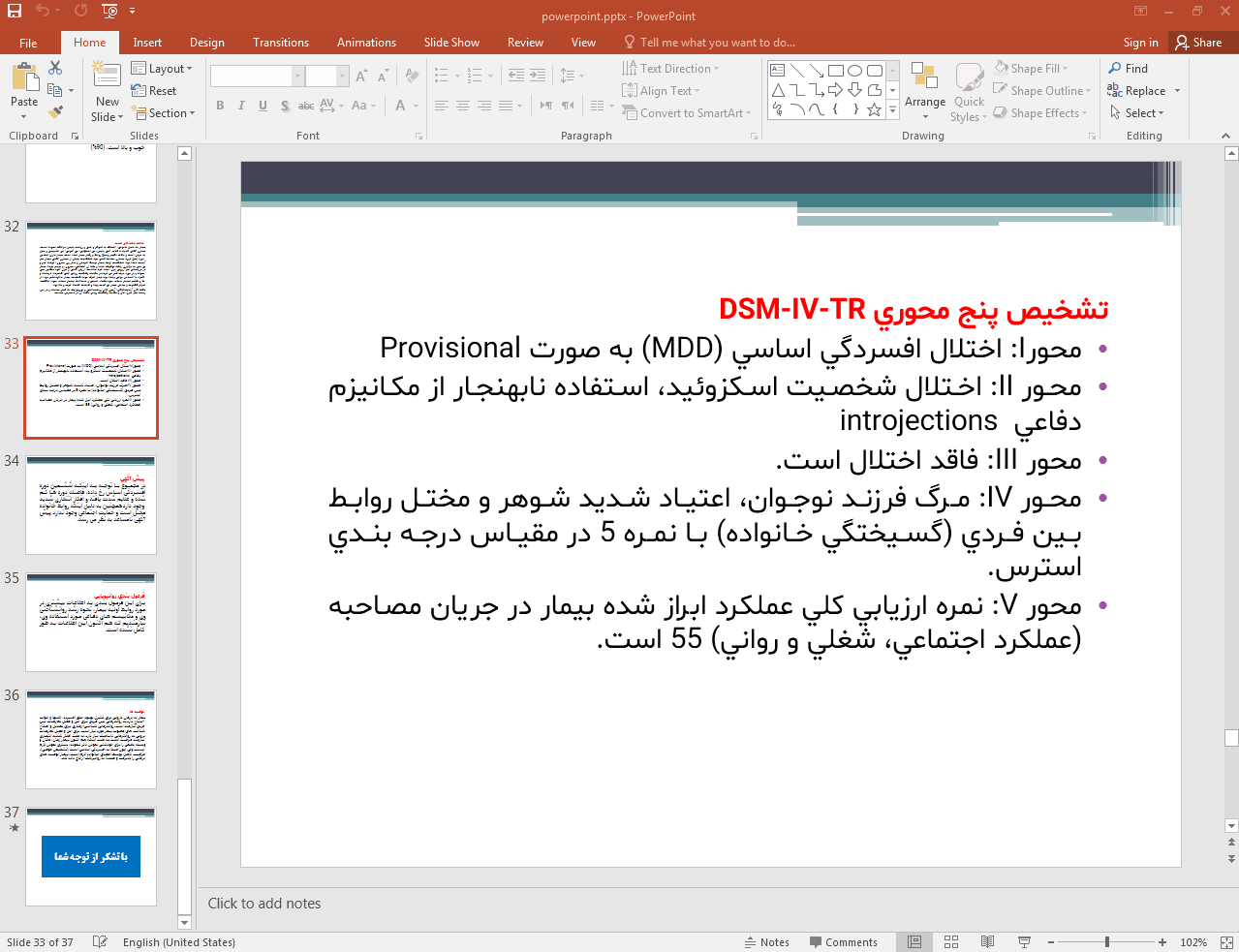Screen dimensions: 1239x952
Task: Click the Sign in link
Action: coord(1139,42)
